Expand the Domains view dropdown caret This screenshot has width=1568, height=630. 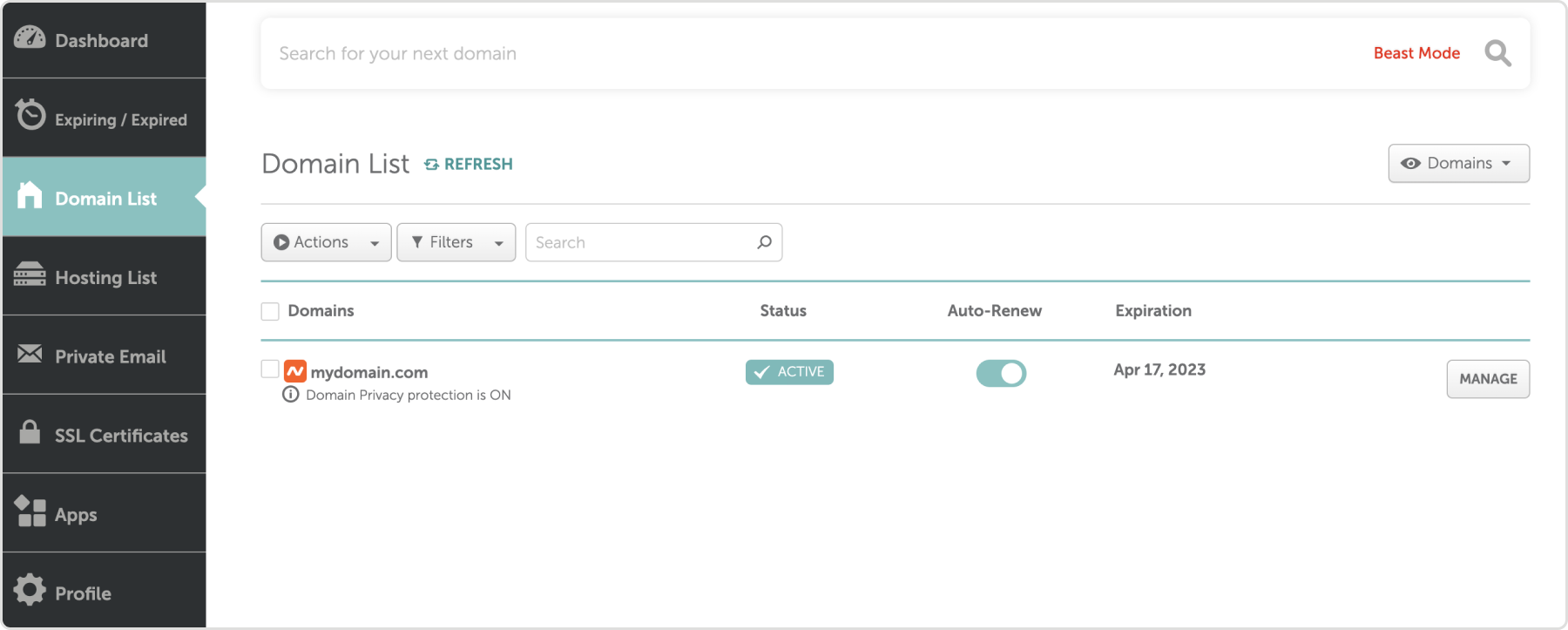pyautogui.click(x=1506, y=164)
